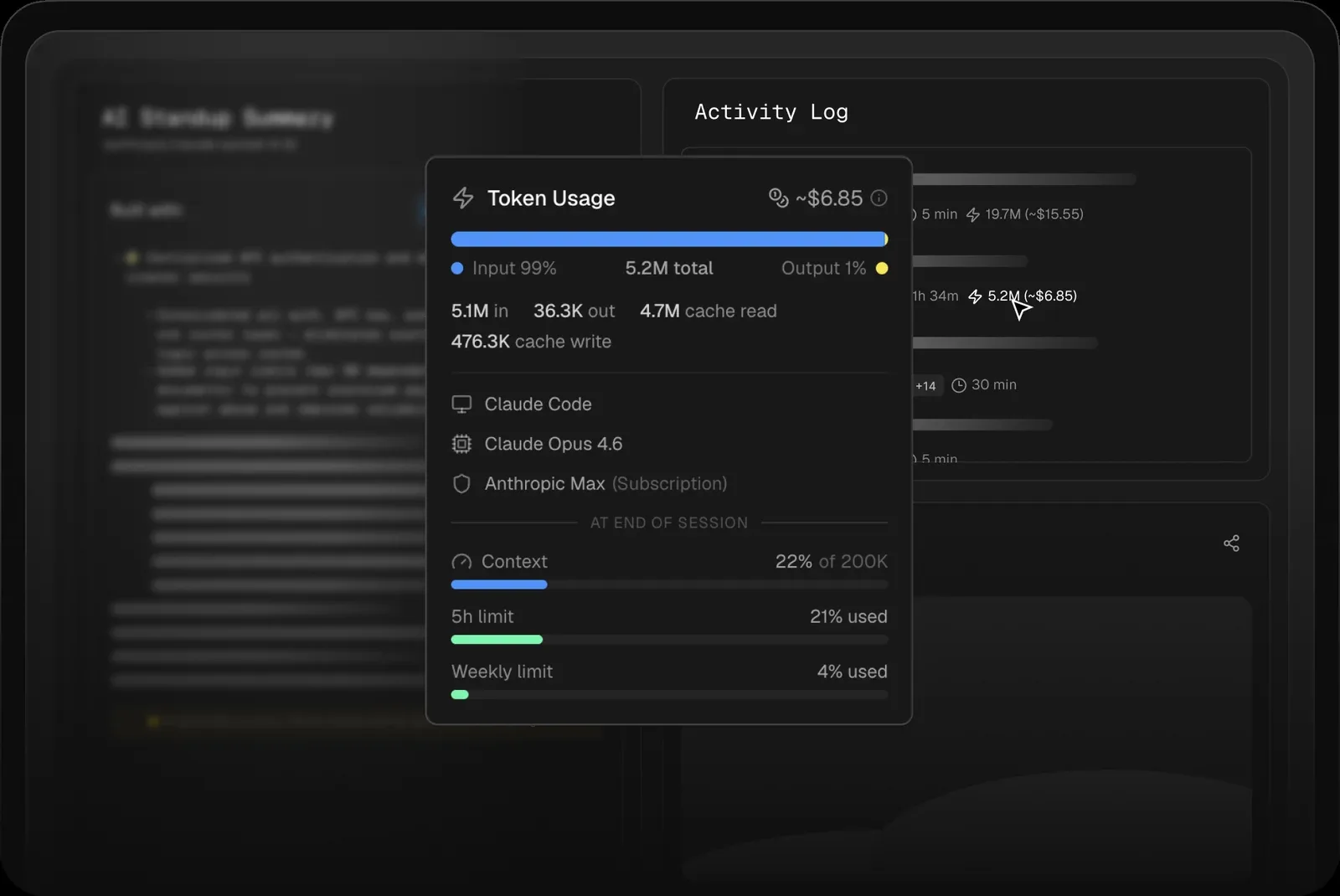The width and height of the screenshot is (1340, 896).
Task: Click the blue dot beside Input 99%
Action: coord(457,269)
